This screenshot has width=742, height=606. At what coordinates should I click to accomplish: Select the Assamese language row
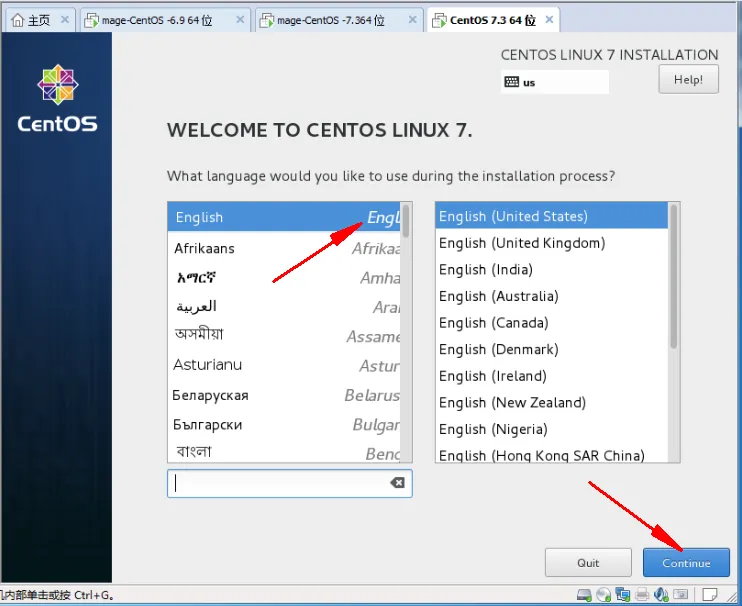point(284,336)
